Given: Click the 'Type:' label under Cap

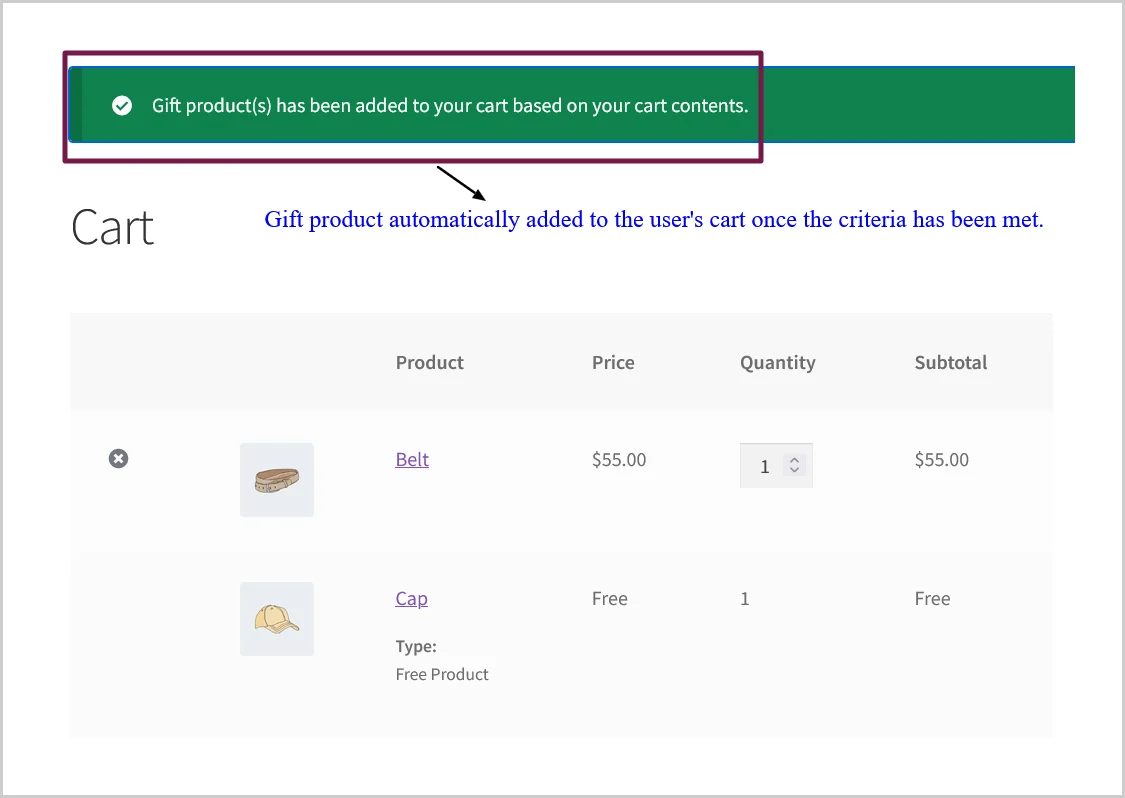Looking at the screenshot, I should pyautogui.click(x=416, y=647).
